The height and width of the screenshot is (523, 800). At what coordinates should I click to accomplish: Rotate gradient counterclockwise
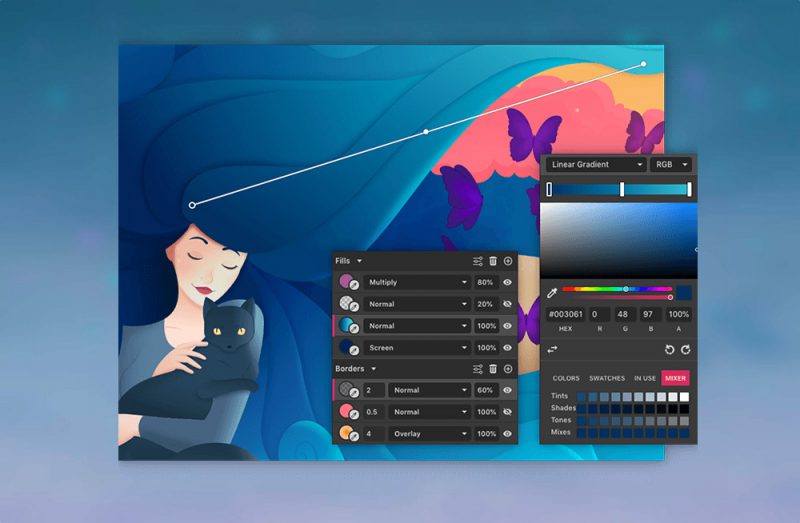point(669,350)
